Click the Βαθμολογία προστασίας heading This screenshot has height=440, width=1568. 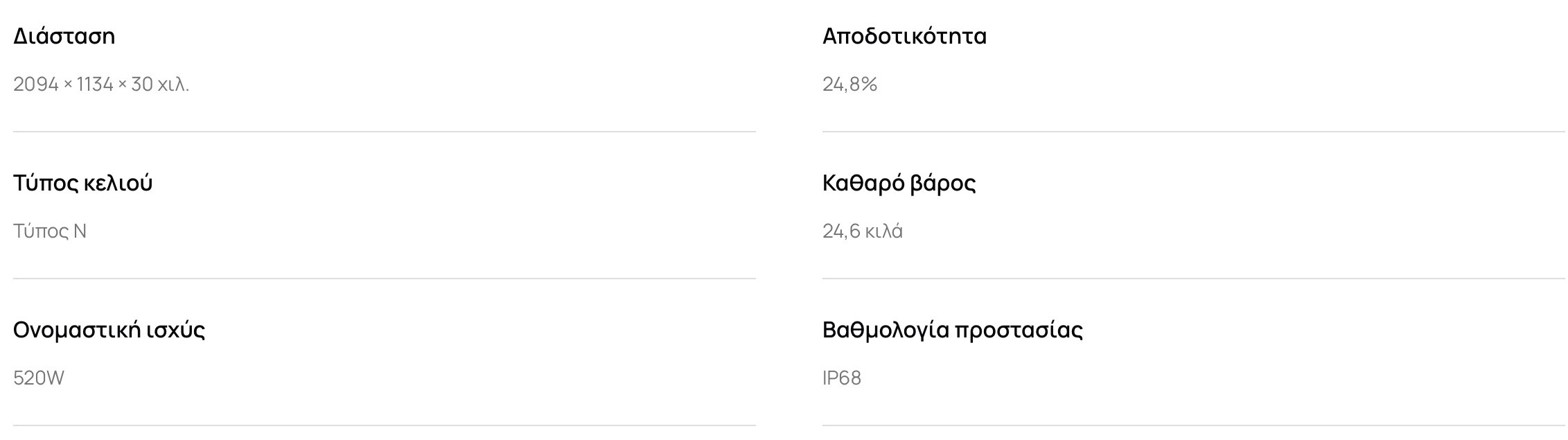(x=952, y=330)
